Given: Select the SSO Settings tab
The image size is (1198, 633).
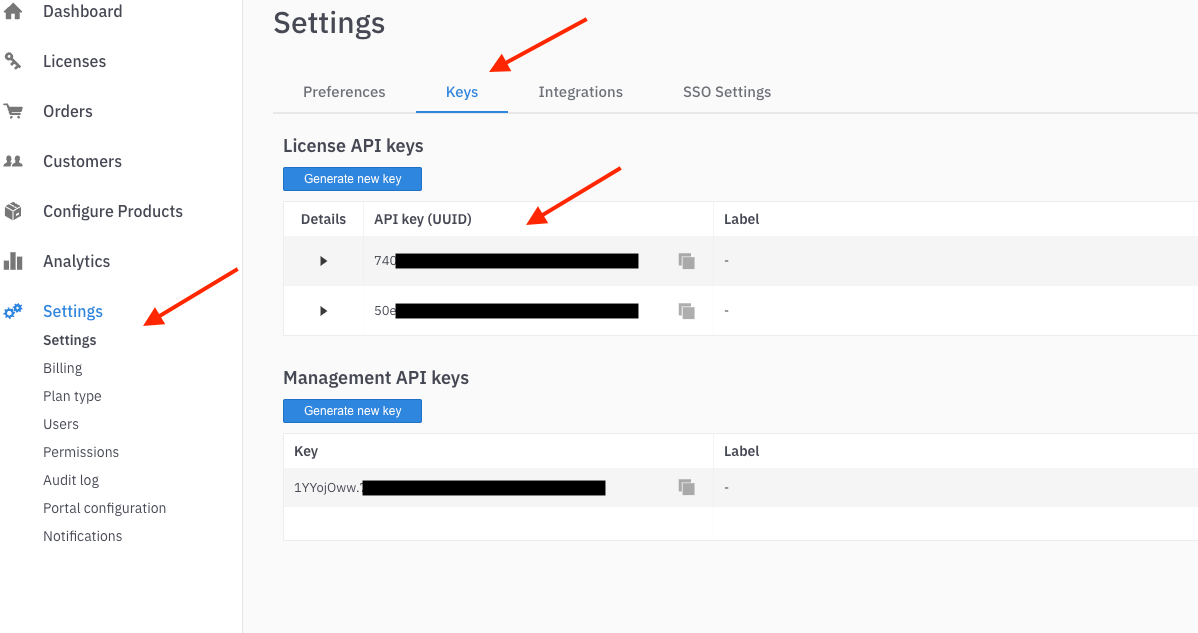Looking at the screenshot, I should (727, 92).
